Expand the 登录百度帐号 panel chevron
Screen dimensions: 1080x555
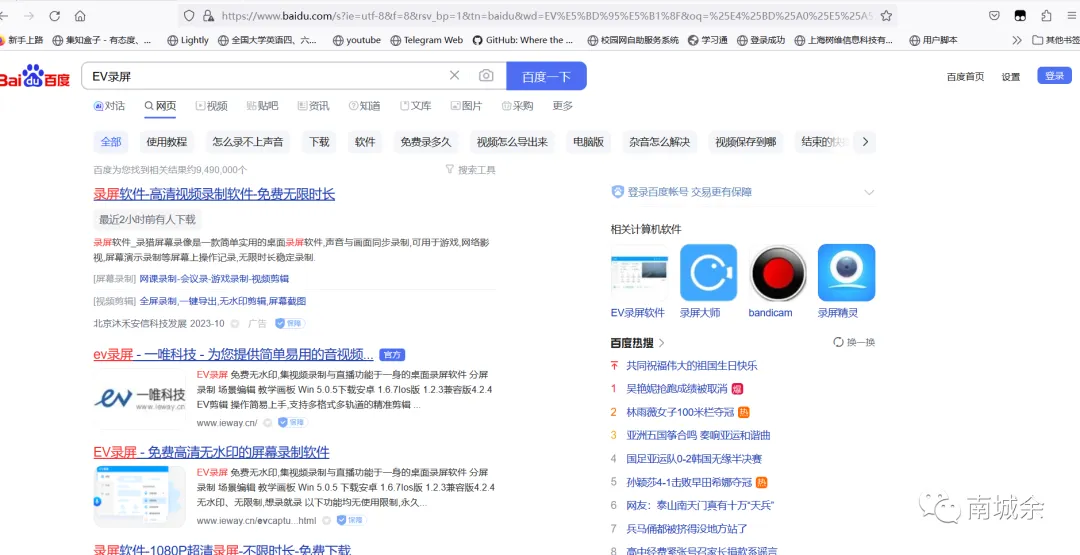[869, 192]
